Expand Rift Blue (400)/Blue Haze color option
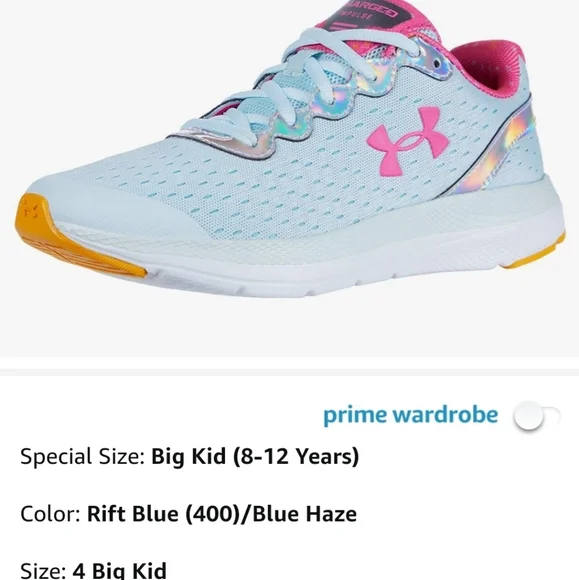This screenshot has width=579, height=580. coord(222,514)
